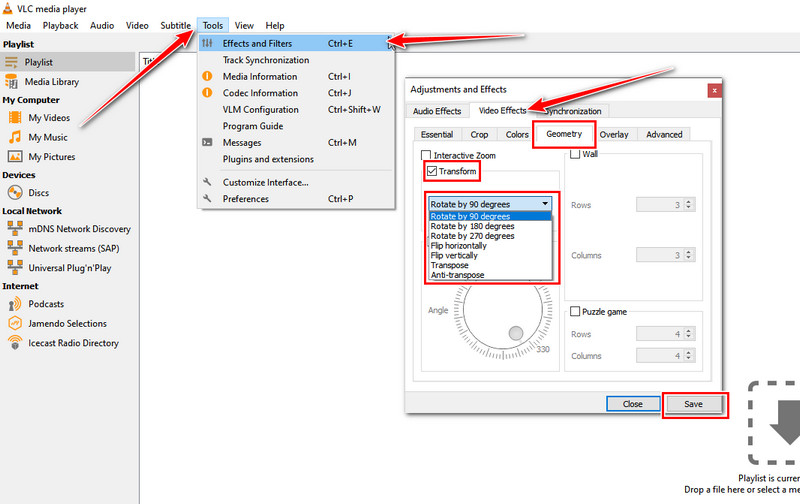Click the Icecast Radio Directory icon

pyautogui.click(x=15, y=342)
